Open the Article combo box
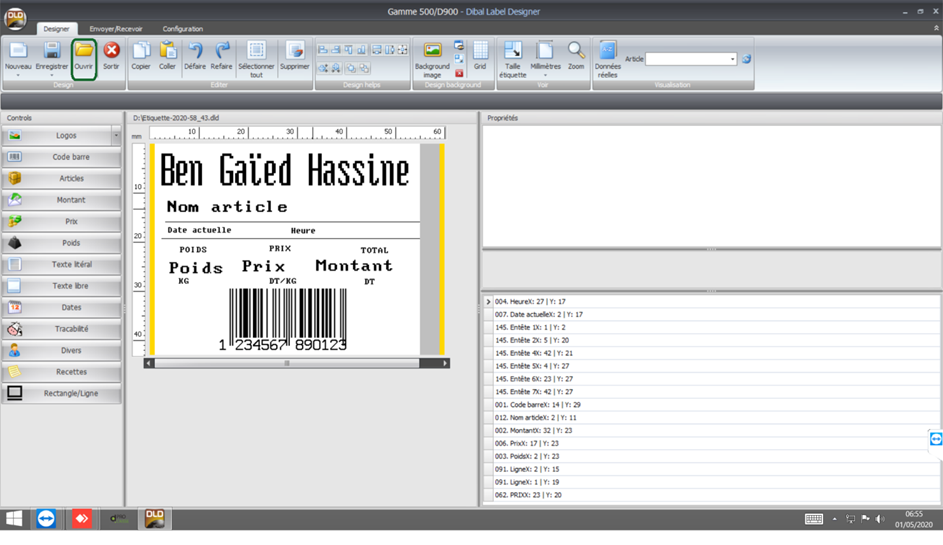Screen dimensions: 943x545 (690, 60)
